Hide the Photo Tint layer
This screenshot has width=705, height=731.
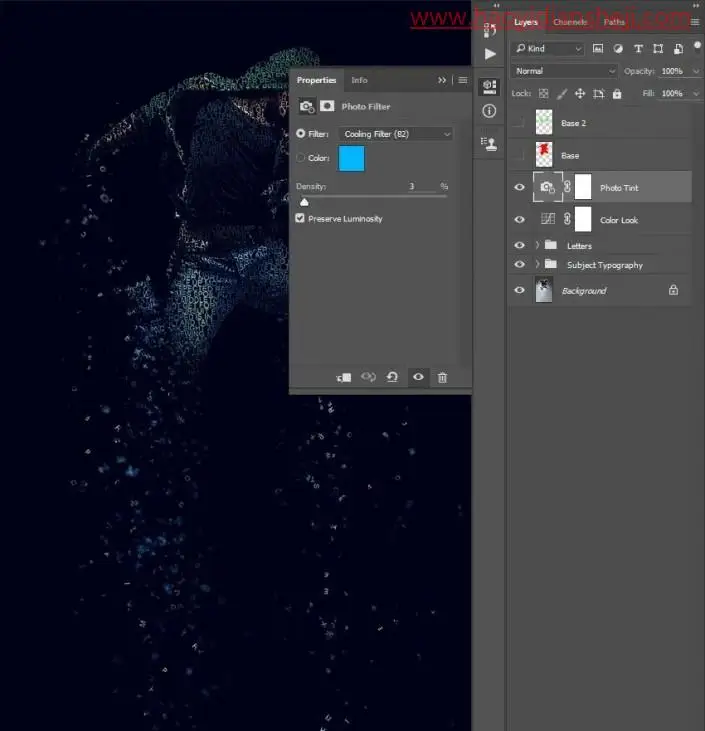tap(519, 187)
